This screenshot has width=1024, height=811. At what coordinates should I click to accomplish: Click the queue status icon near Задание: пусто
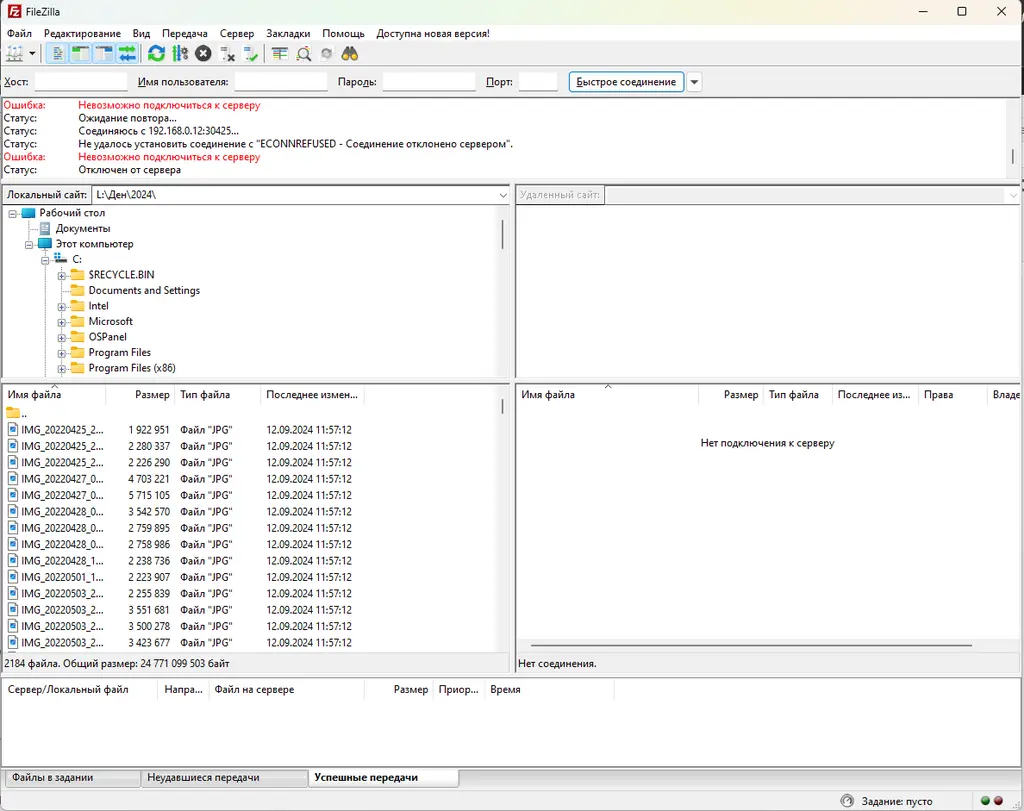[x=847, y=801]
